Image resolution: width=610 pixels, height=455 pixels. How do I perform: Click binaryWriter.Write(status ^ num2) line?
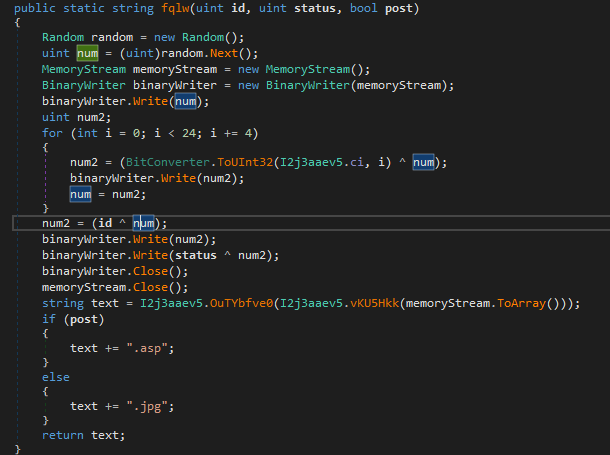pos(160,255)
